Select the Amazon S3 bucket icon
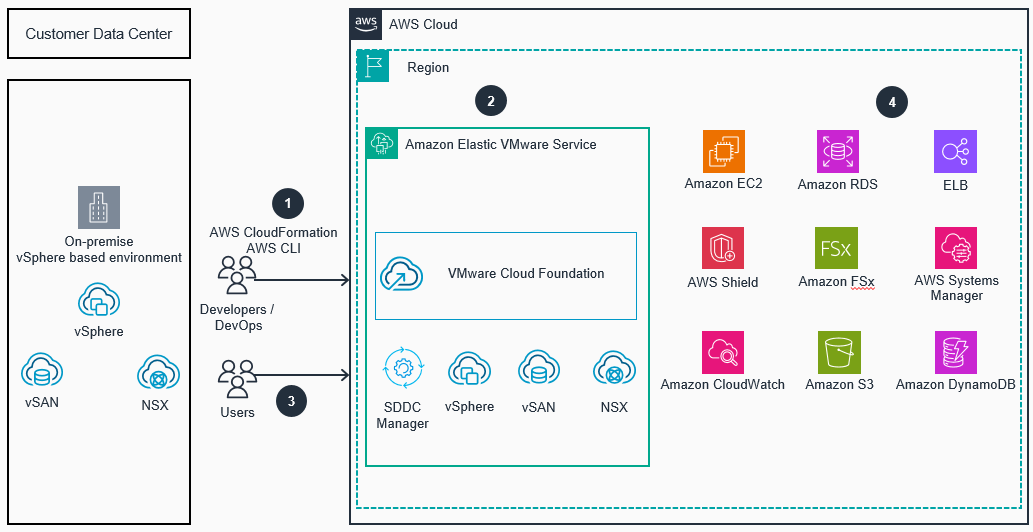Image resolution: width=1033 pixels, height=532 pixels. [837, 352]
